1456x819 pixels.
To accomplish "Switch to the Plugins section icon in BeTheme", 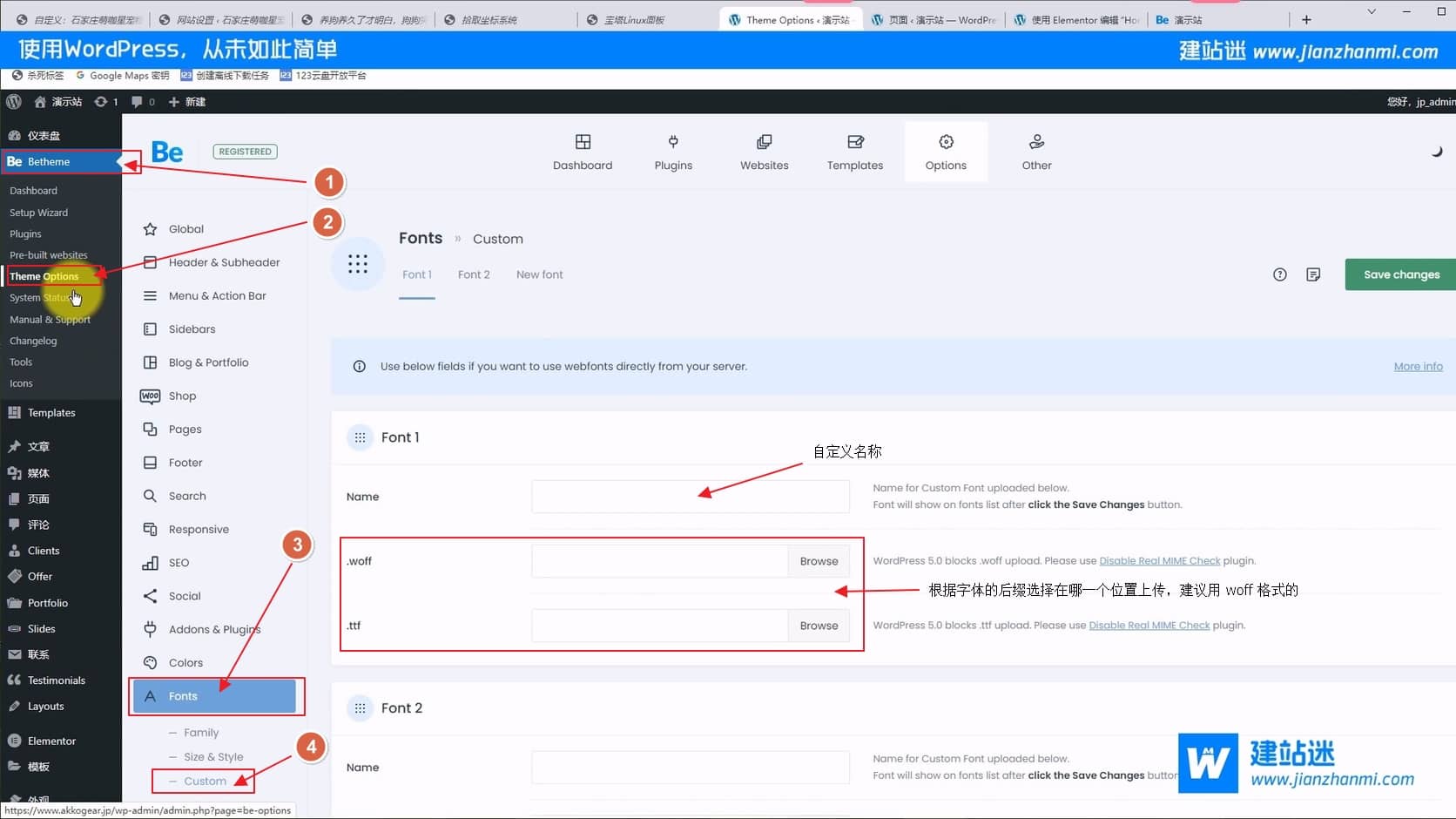I will pos(672,152).
